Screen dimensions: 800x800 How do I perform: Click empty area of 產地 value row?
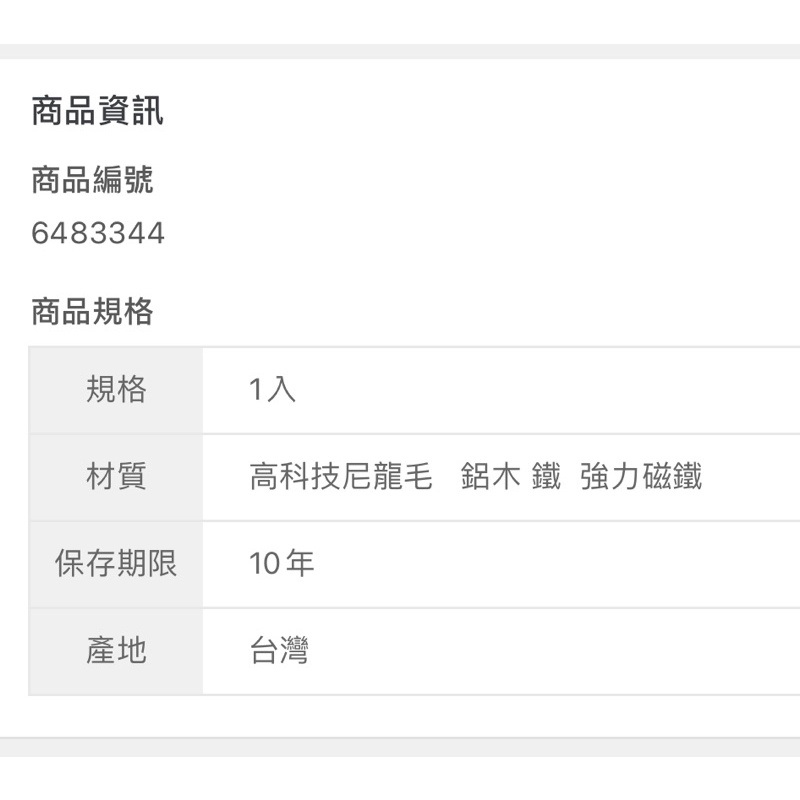pos(554,652)
